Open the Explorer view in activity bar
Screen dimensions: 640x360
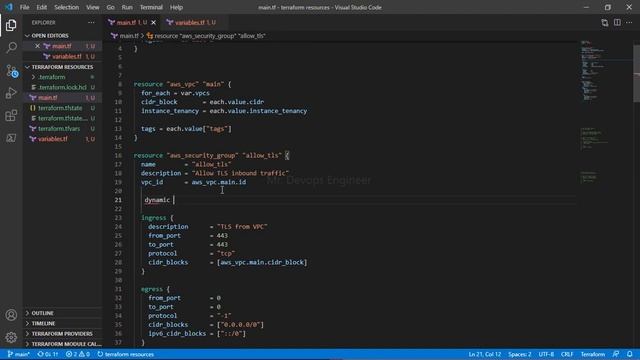pos(11,25)
